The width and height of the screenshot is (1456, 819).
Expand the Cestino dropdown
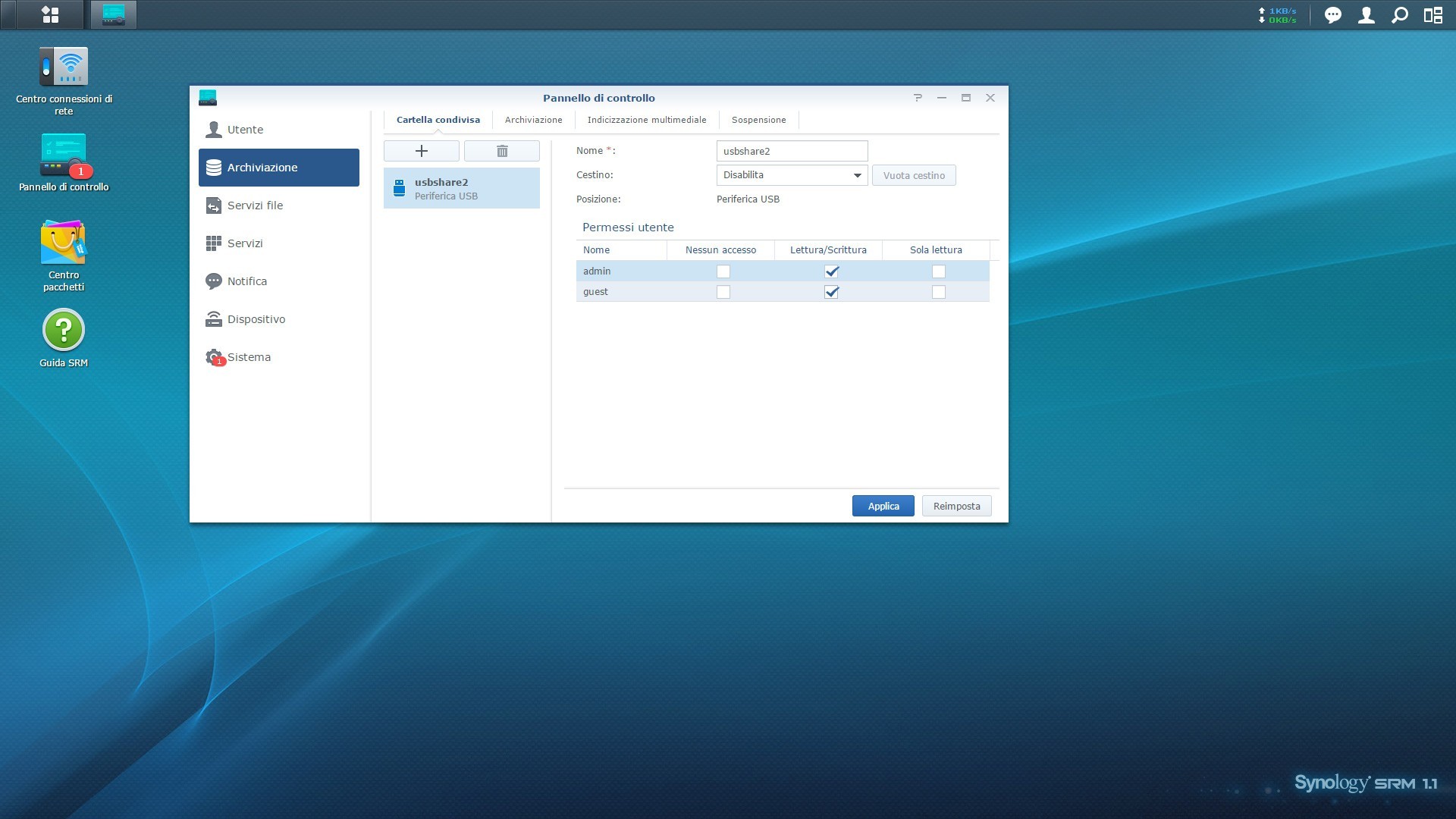coord(858,175)
